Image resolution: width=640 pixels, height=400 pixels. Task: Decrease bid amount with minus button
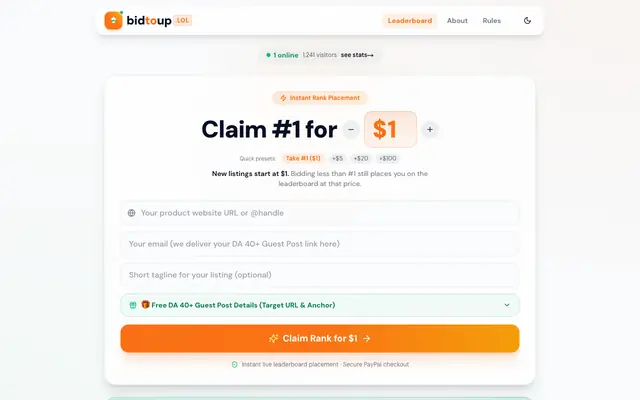(x=351, y=129)
